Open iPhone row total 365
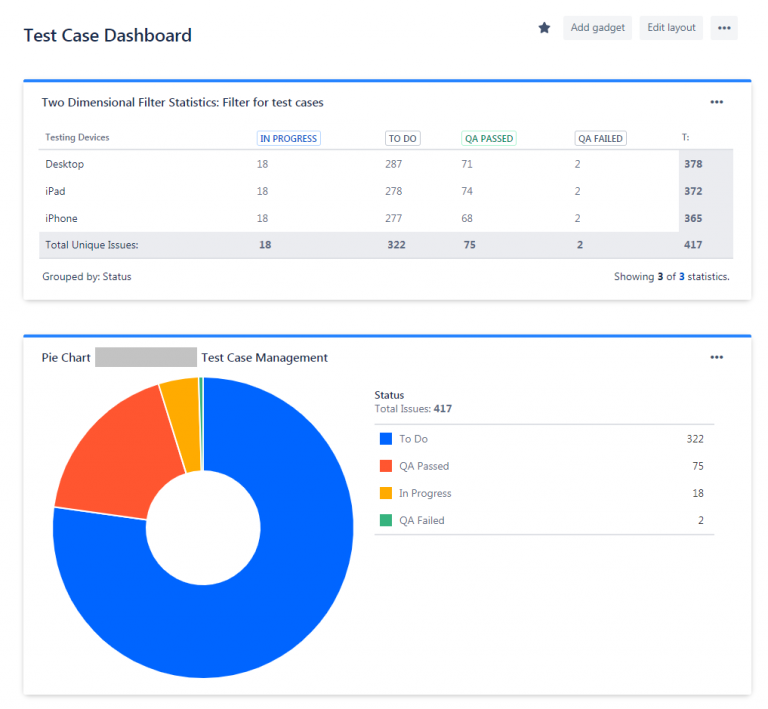The height and width of the screenshot is (709, 768). 692,218
